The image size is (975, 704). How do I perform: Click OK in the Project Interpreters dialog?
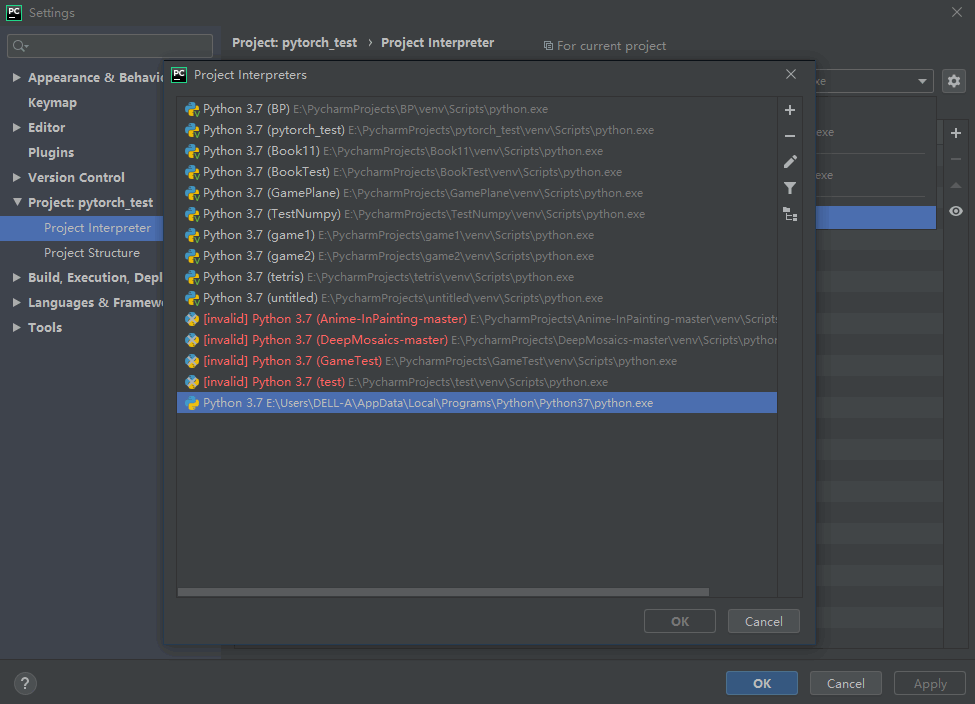680,621
